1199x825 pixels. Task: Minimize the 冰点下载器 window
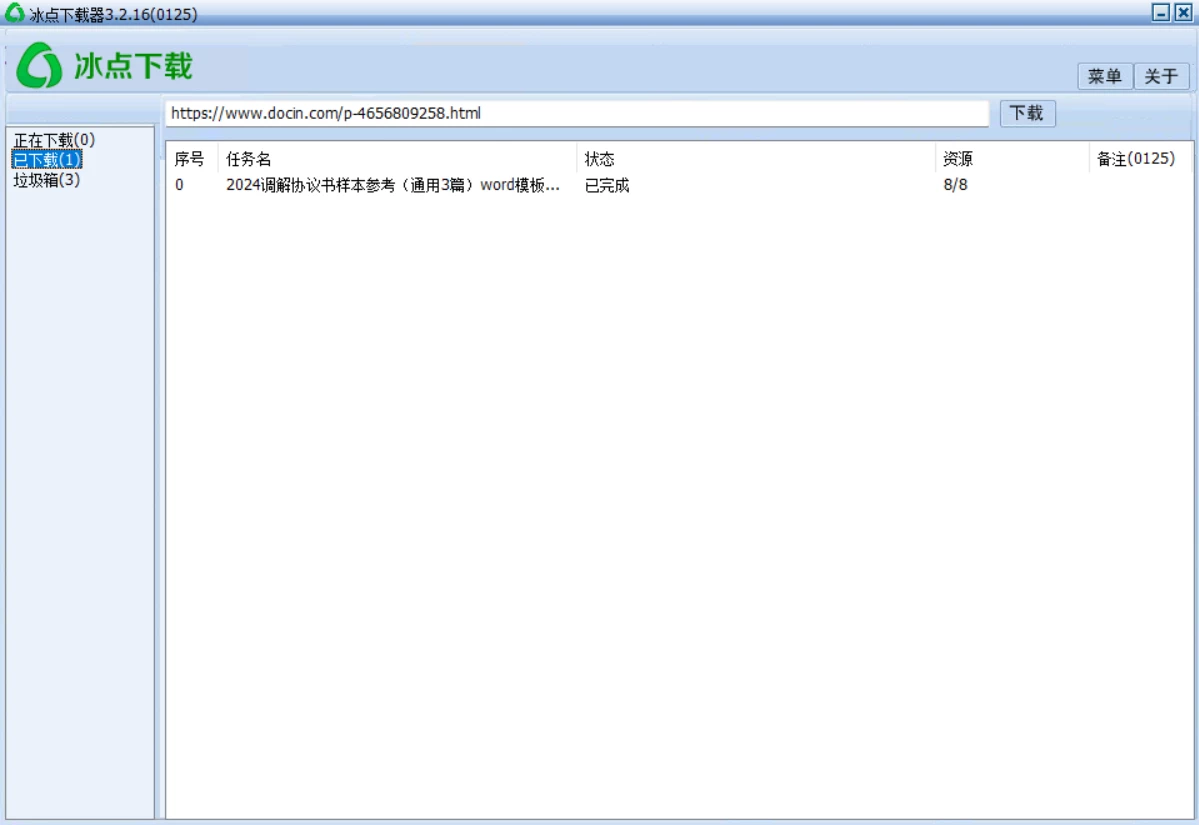(x=1161, y=12)
